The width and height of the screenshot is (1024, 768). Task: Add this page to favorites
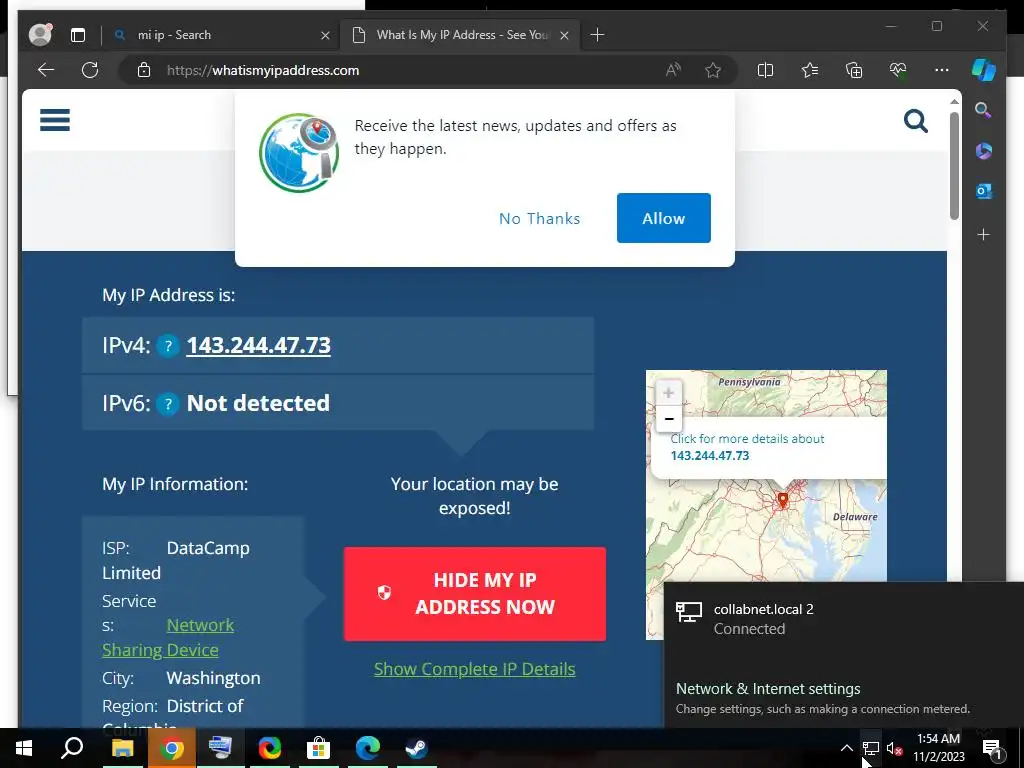pos(712,70)
